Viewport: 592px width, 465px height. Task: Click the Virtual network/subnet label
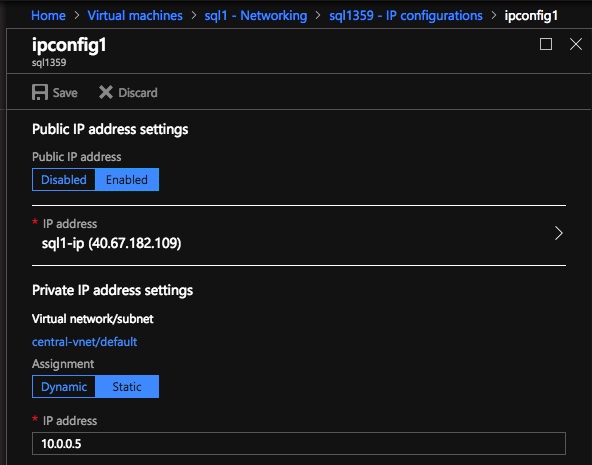[92, 319]
